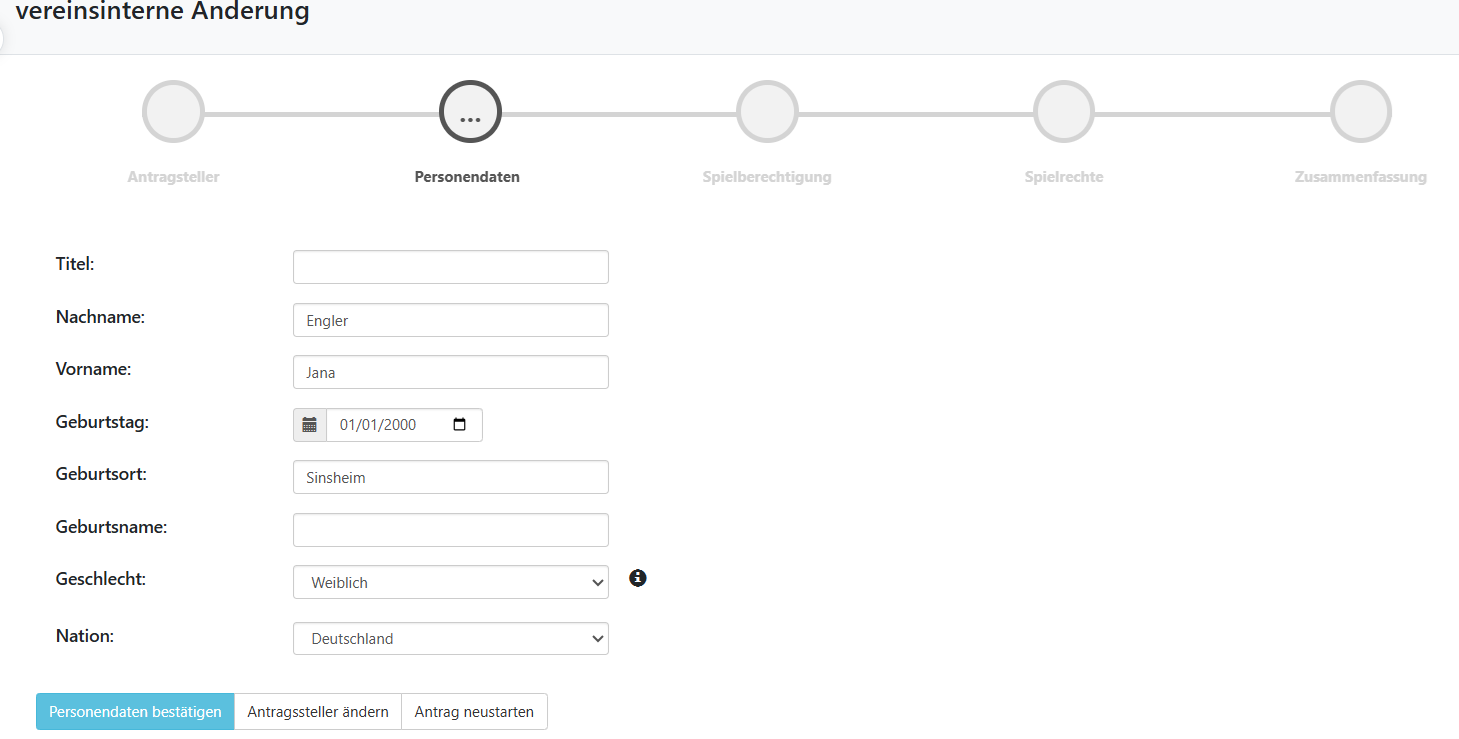Click the Spielberechtigung step circle
1459x739 pixels.
(x=767, y=112)
